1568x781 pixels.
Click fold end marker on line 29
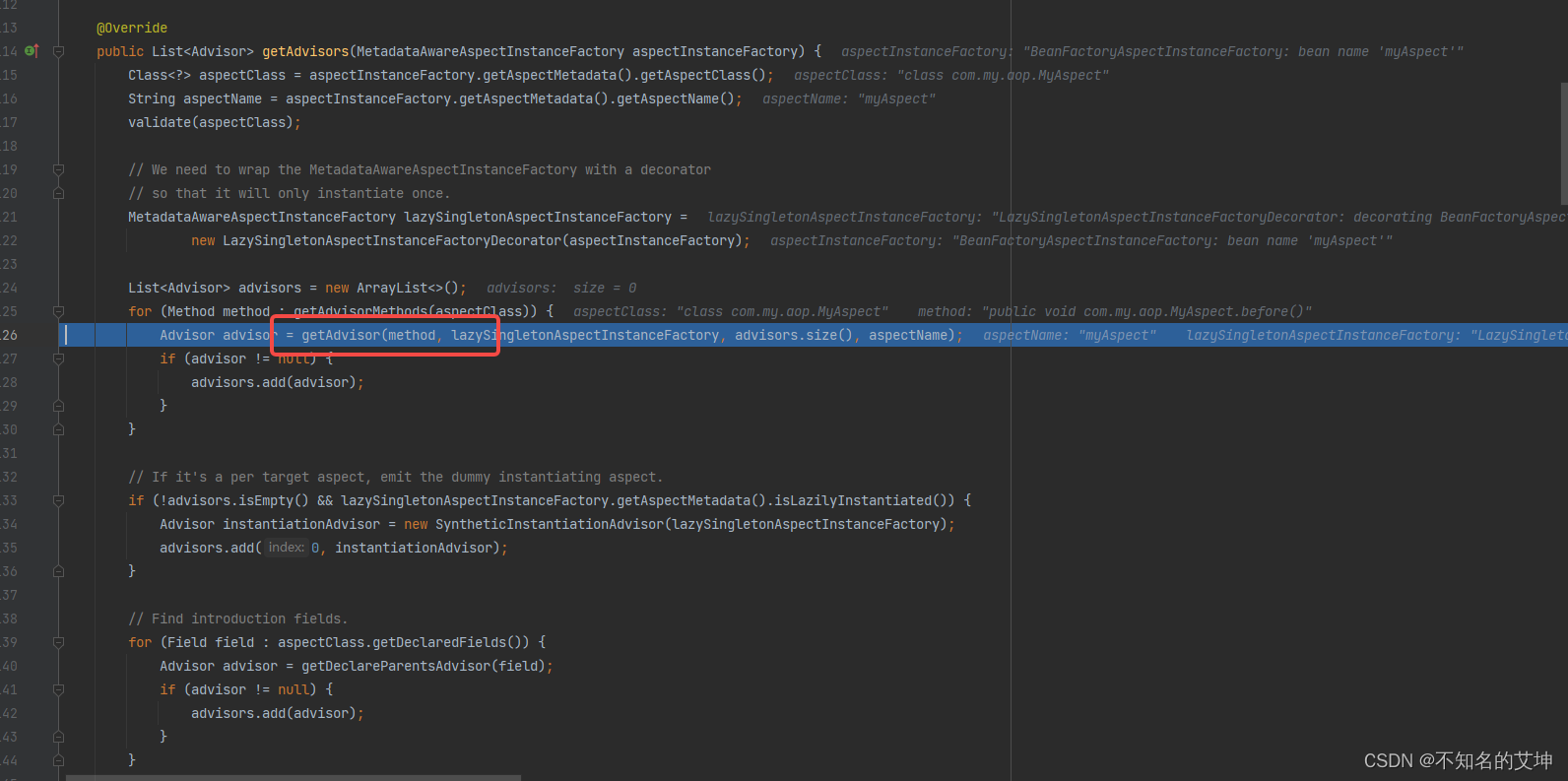(58, 406)
